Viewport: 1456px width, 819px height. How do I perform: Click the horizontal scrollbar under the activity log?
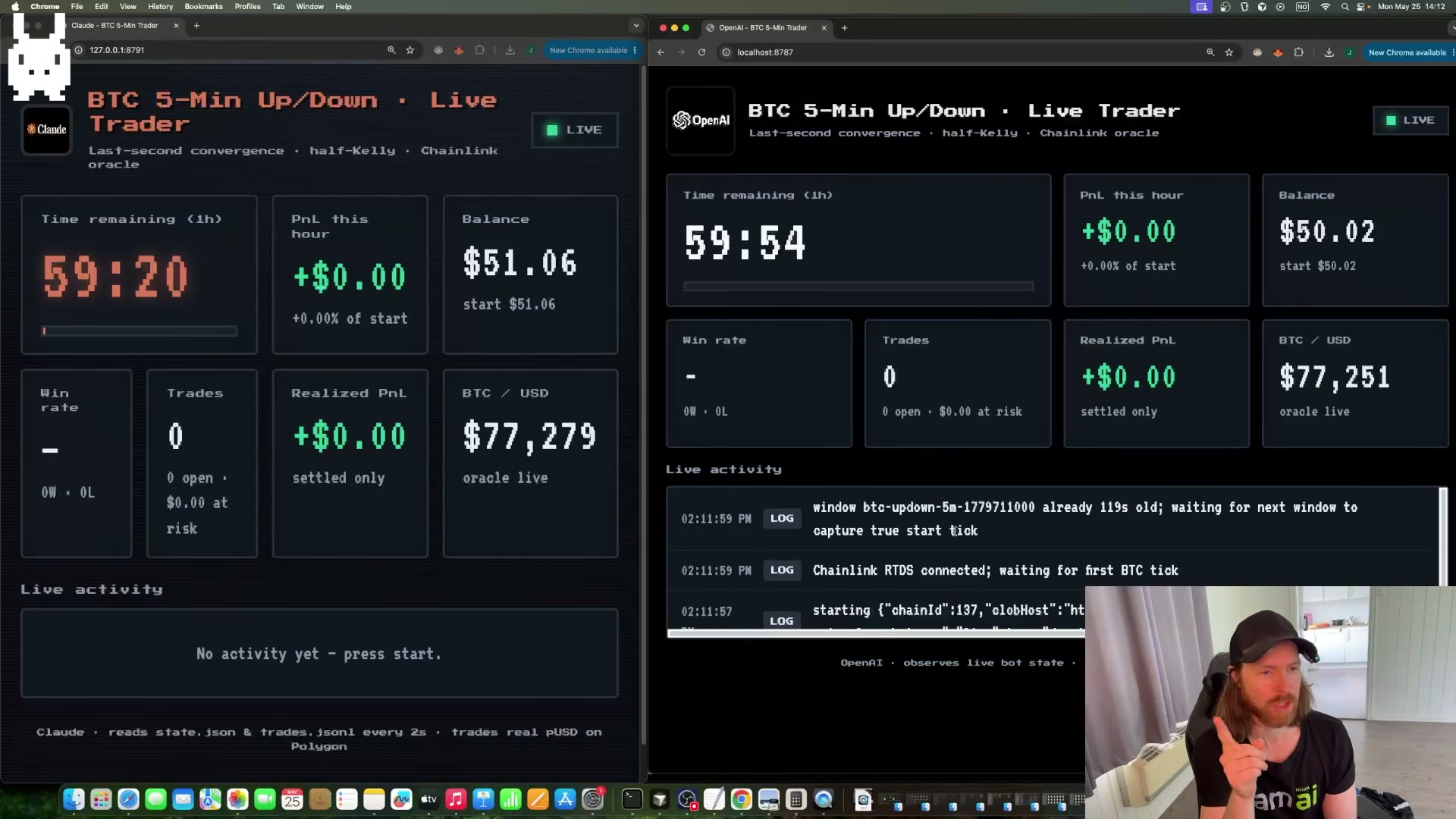[876, 634]
